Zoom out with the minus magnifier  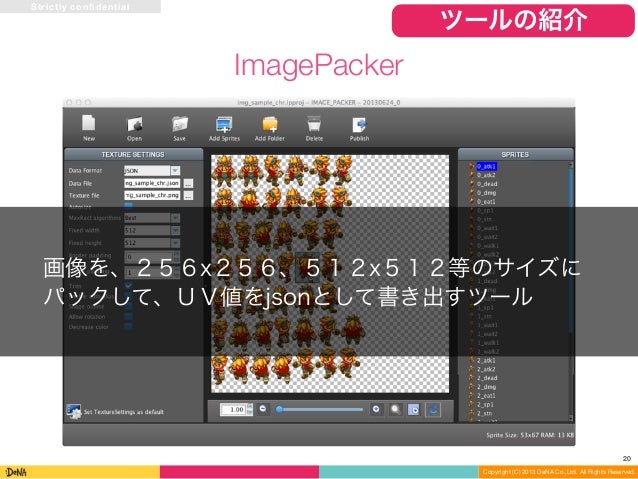pyautogui.click(x=263, y=409)
